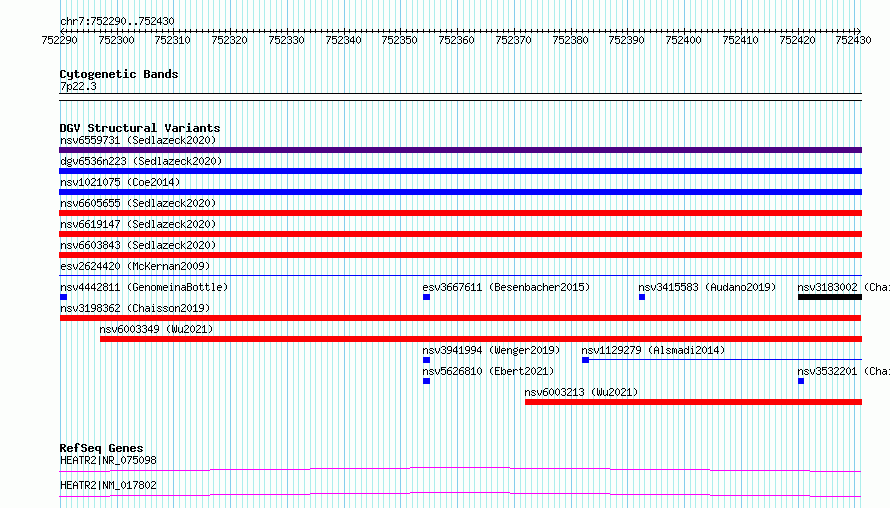Screen dimensions: 890x508
Task: Click ruler position 752410
Action: pyautogui.click(x=740, y=40)
